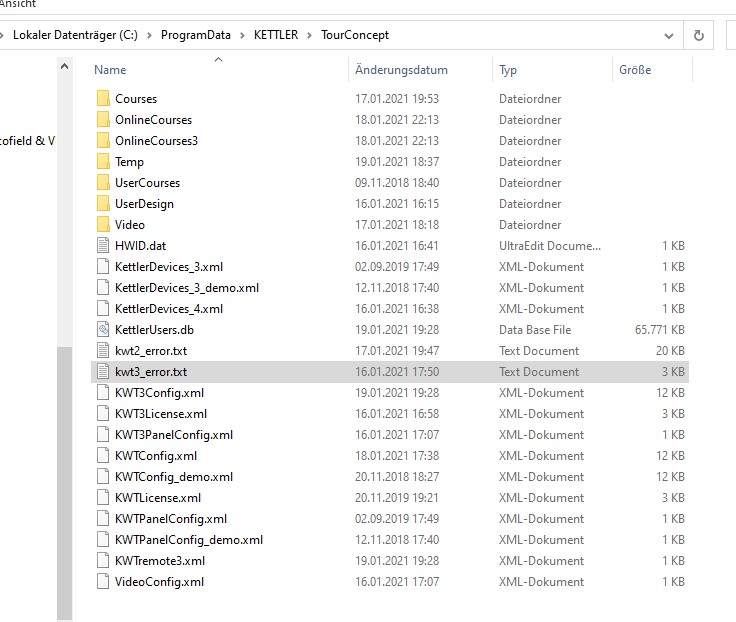
Task: Click the KWTLicense.xml file icon
Action: point(103,498)
